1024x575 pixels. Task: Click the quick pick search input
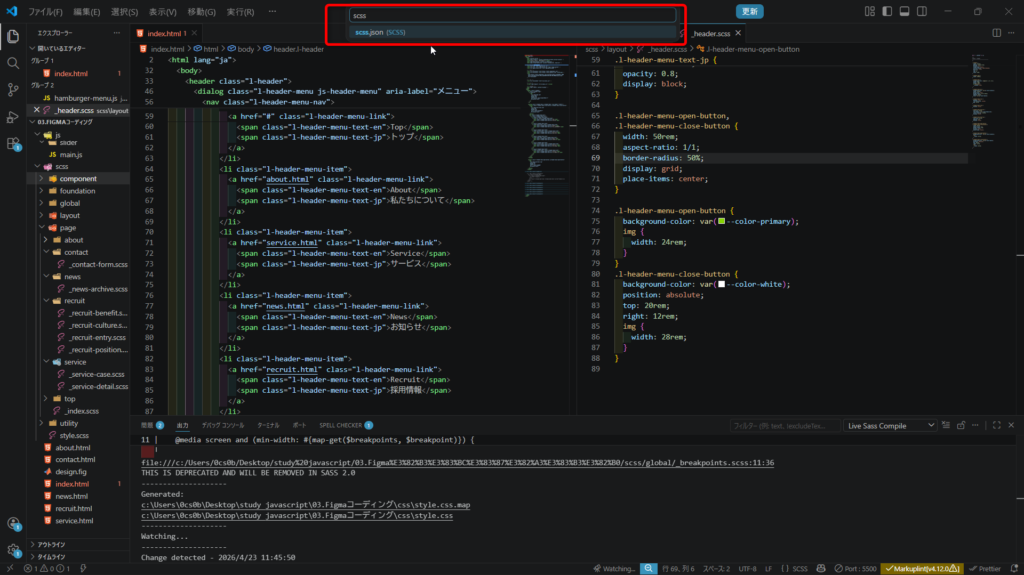click(x=512, y=16)
